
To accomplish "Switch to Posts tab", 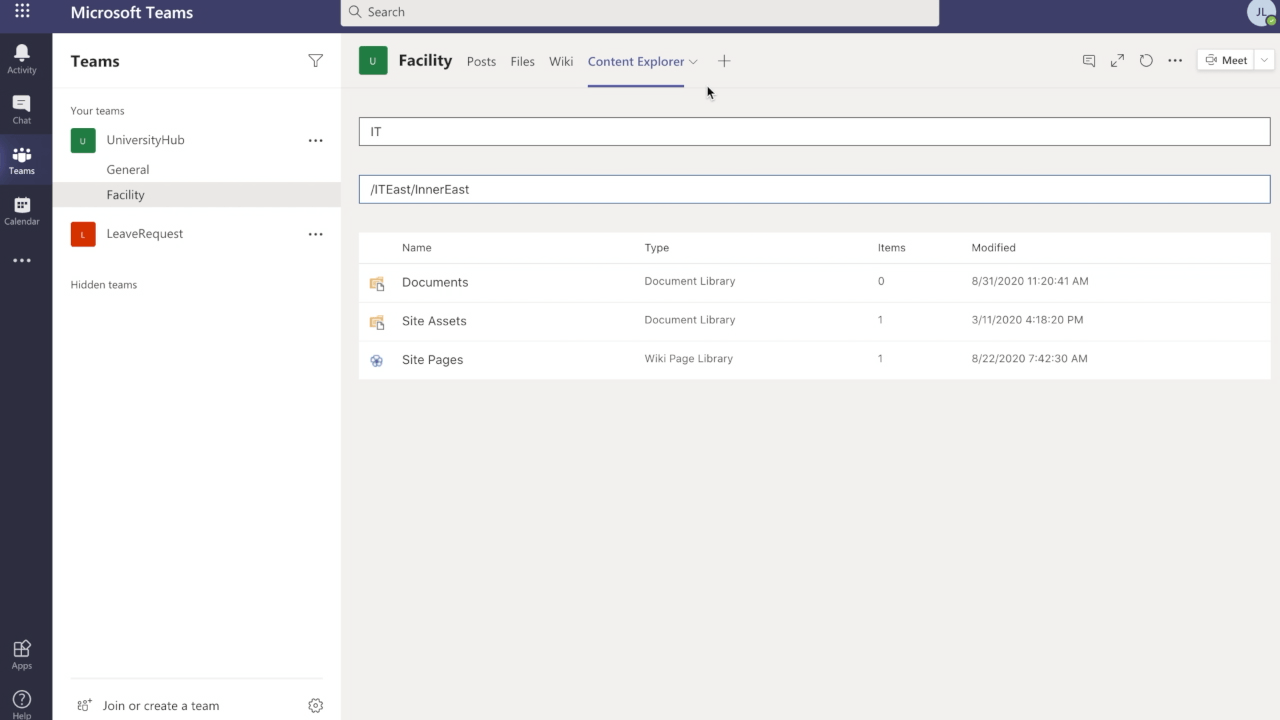I will click(481, 61).
